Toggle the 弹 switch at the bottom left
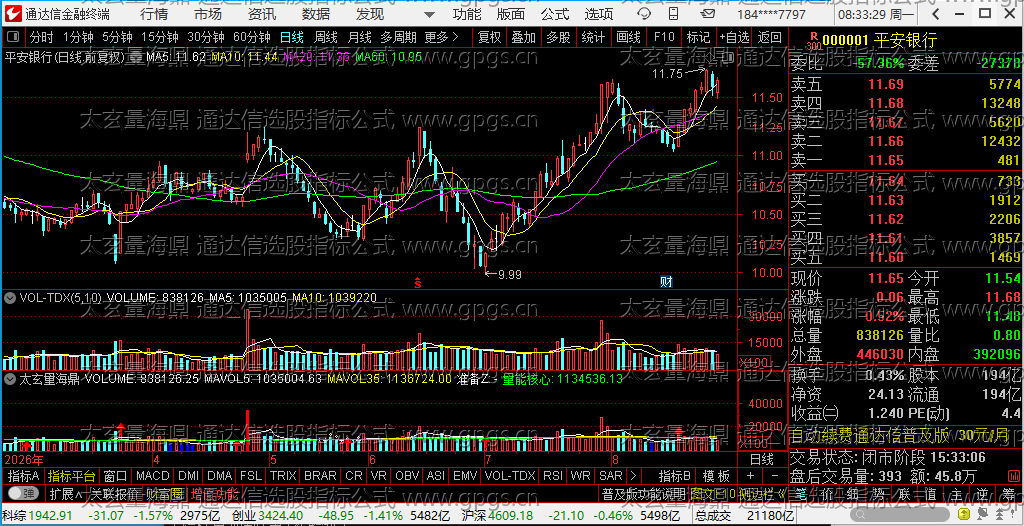The image size is (1024, 526). 22,493
